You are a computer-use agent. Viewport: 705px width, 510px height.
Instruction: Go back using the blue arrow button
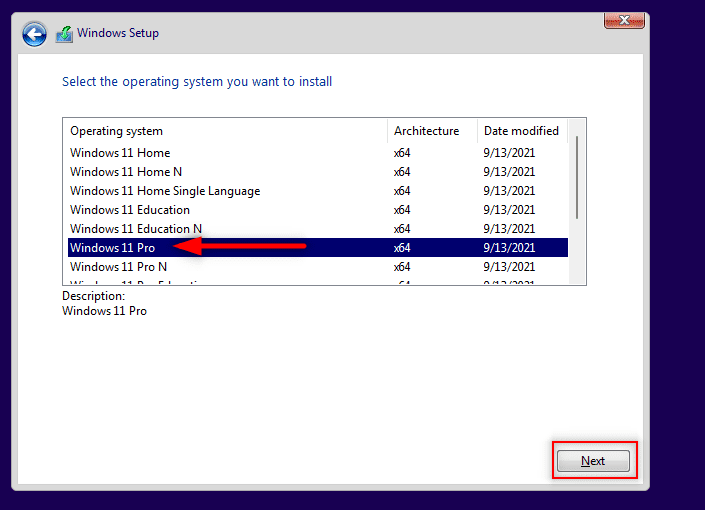pyautogui.click(x=34, y=34)
